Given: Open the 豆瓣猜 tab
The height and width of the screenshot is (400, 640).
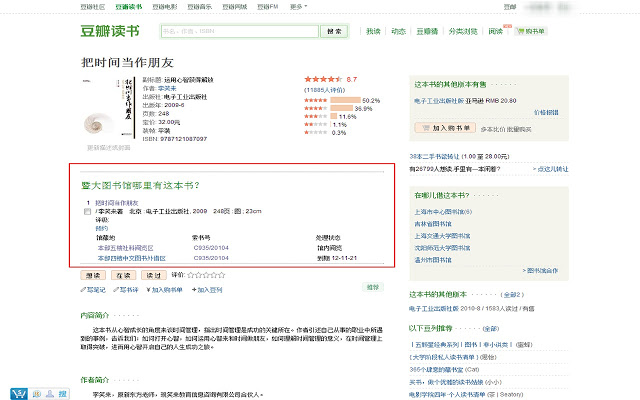Looking at the screenshot, I should 427,31.
